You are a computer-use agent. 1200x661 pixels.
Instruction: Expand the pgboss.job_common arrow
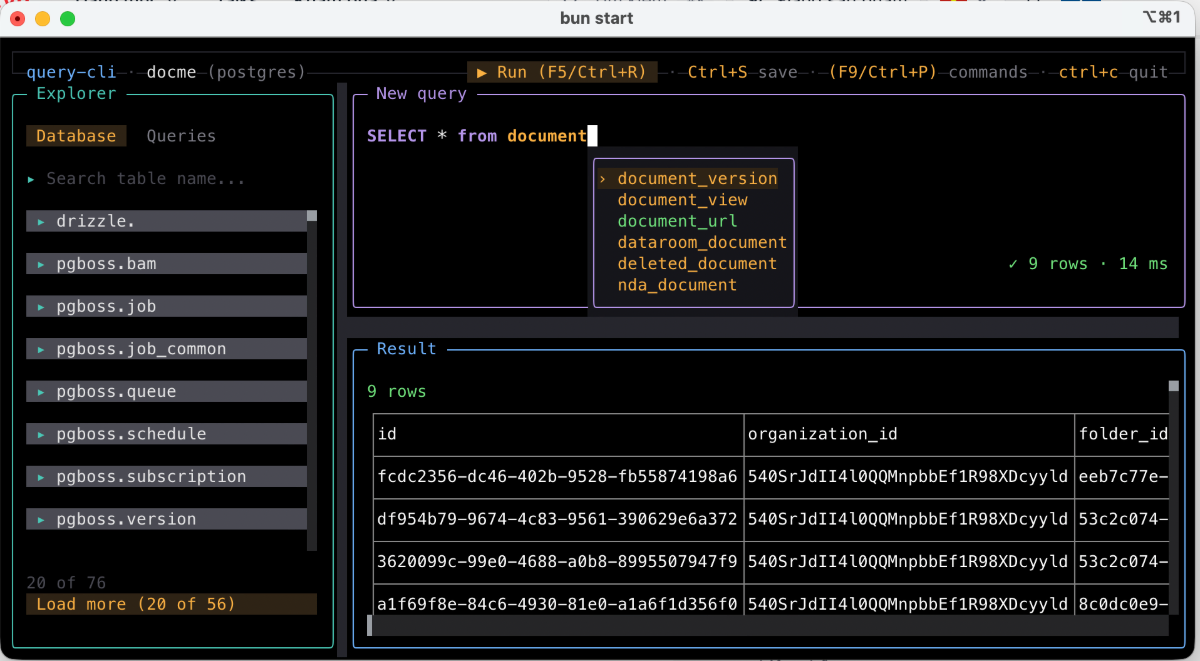click(x=41, y=349)
